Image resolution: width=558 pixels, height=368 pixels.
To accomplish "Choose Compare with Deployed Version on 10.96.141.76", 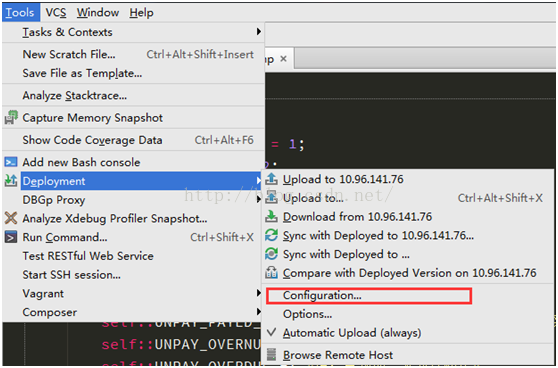I will coord(409,273).
